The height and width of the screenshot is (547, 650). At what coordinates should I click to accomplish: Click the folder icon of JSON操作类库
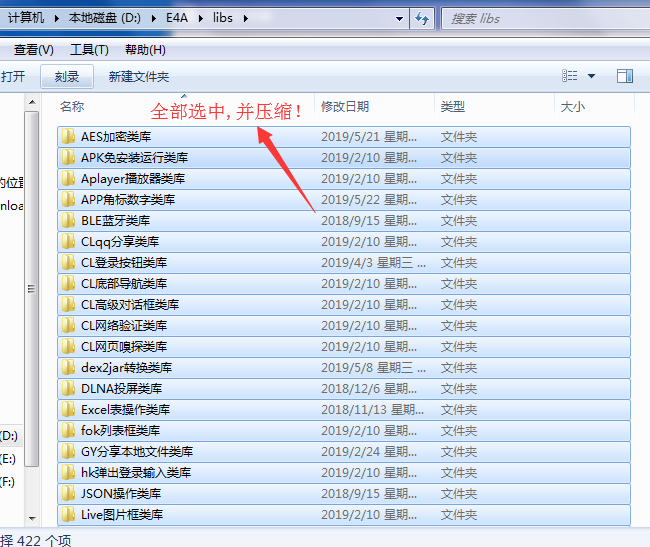(68, 494)
